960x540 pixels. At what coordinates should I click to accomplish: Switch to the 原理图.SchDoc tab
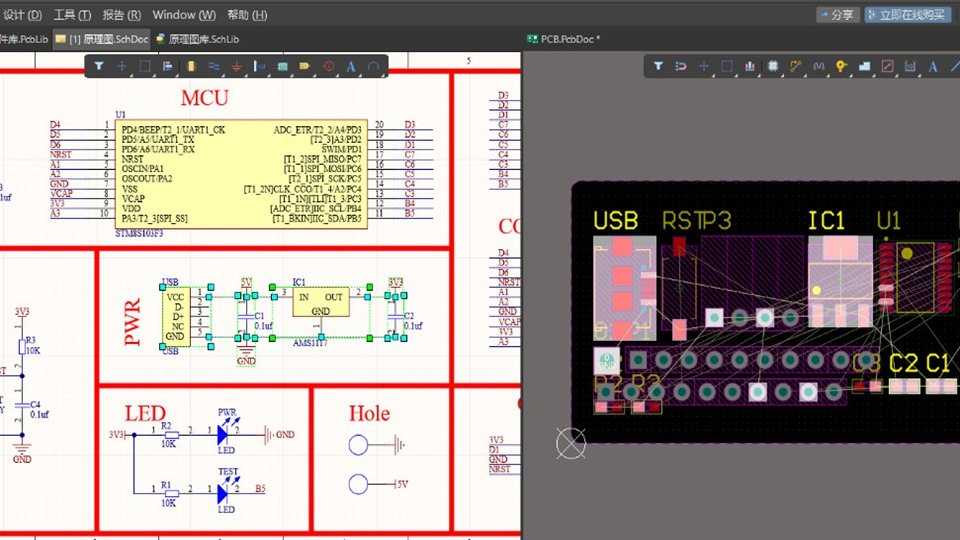coord(102,39)
